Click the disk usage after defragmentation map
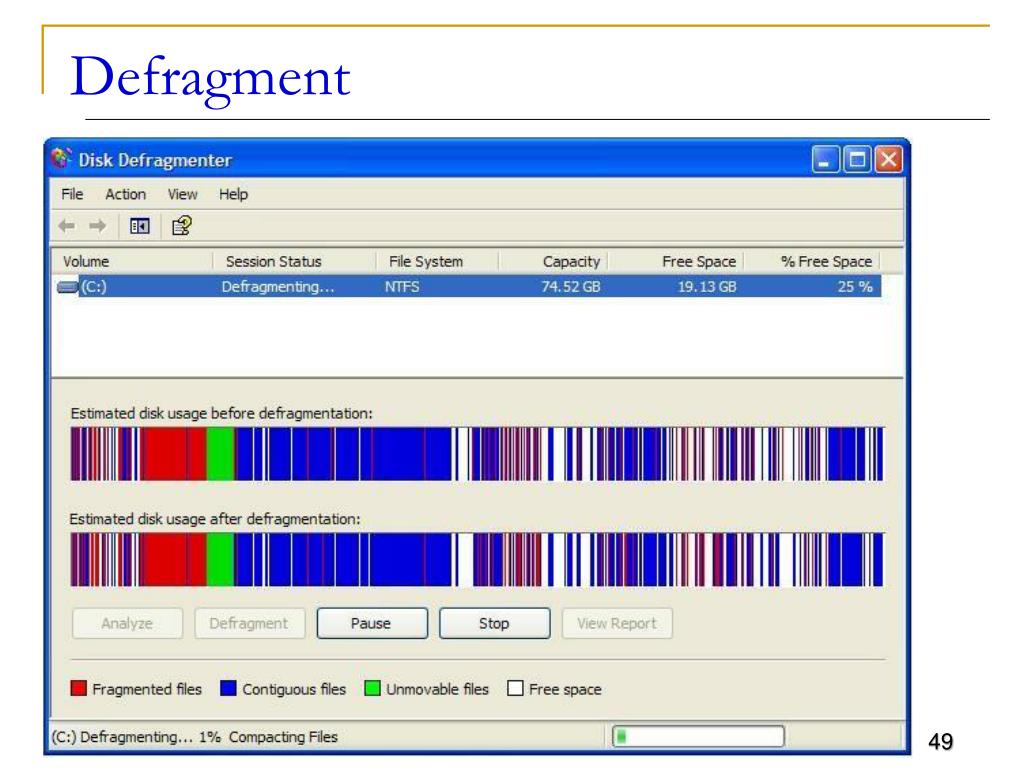The image size is (1024, 768). [x=477, y=560]
